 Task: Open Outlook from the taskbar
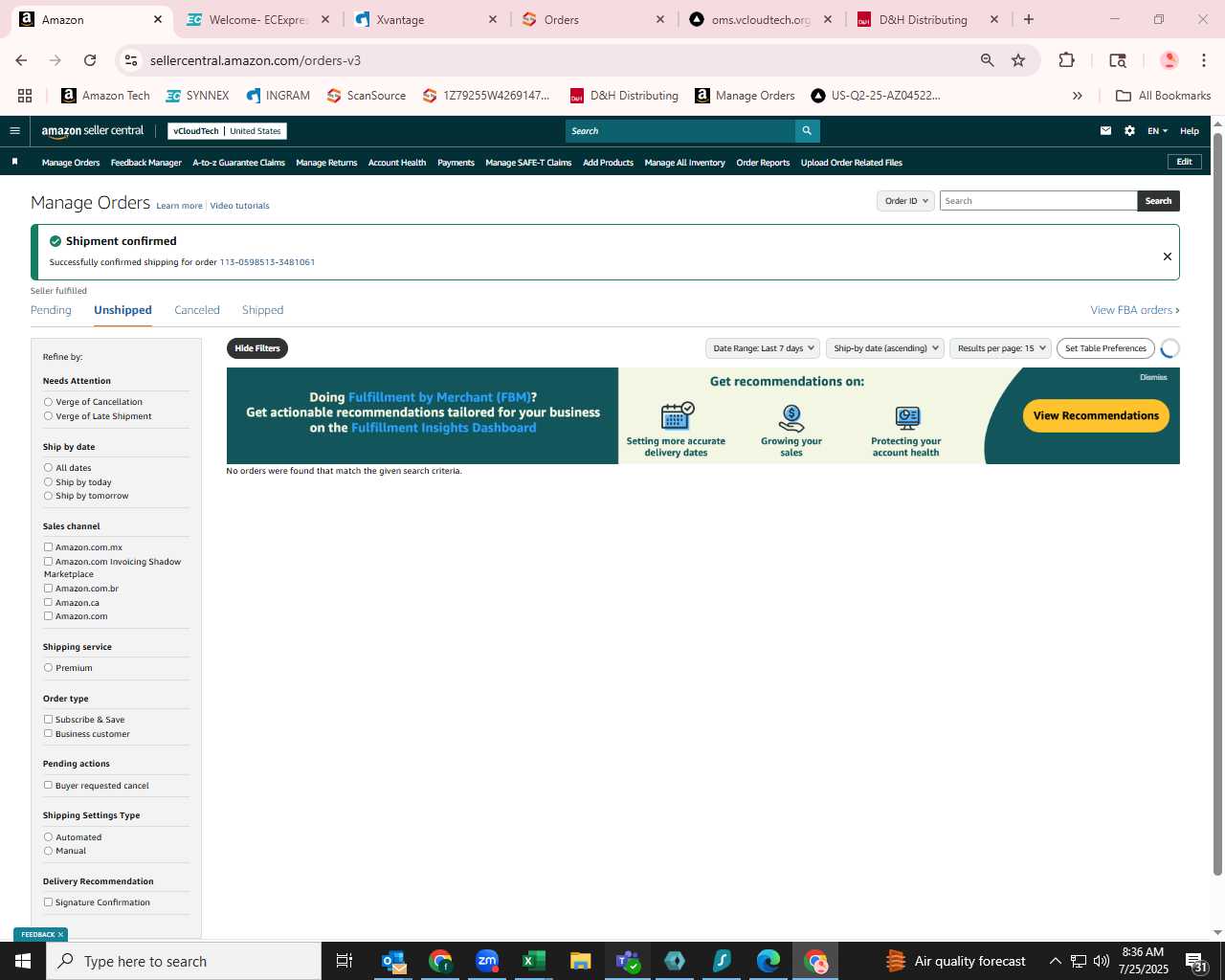tap(393, 961)
